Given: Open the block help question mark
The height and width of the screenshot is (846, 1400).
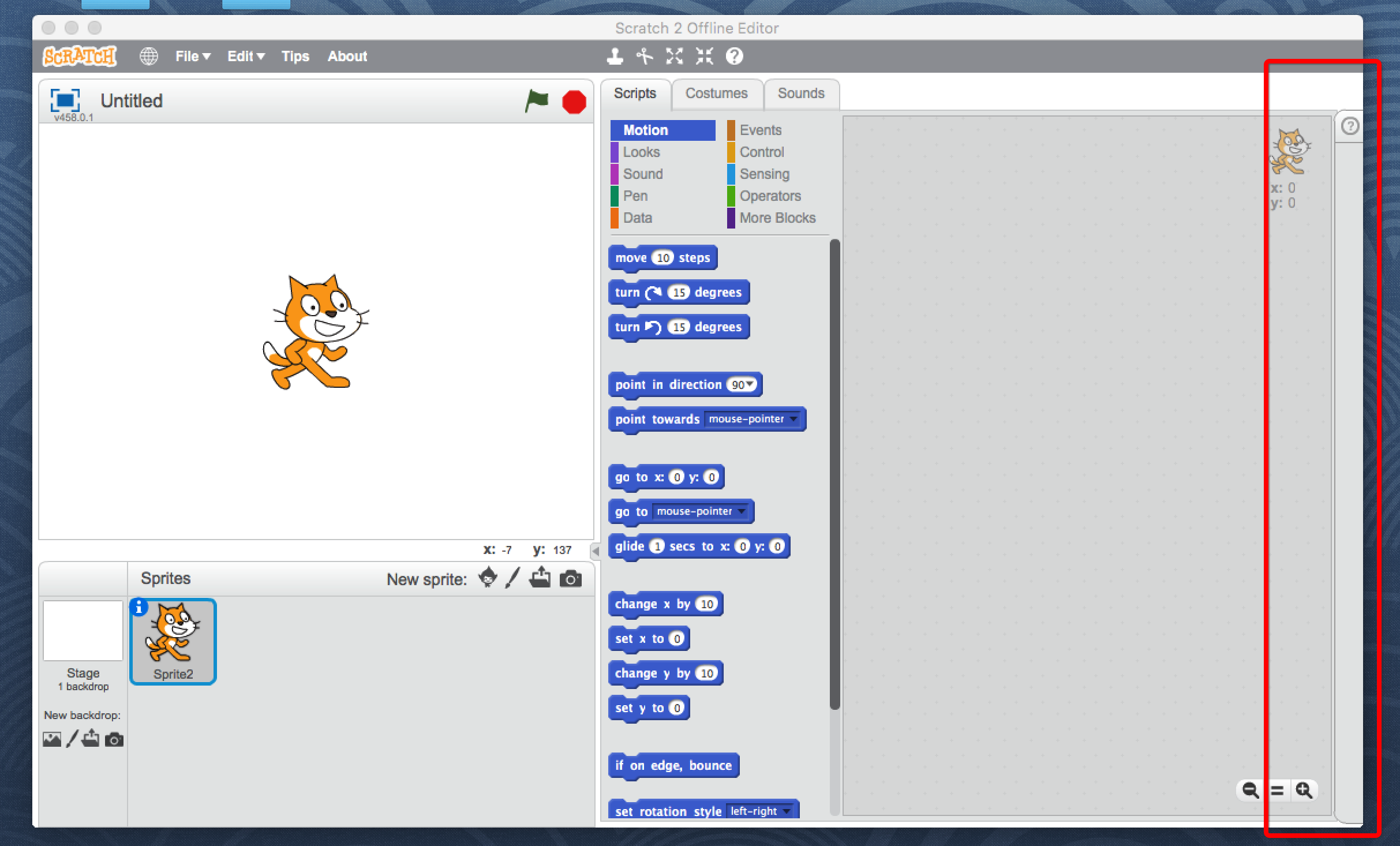Looking at the screenshot, I should (1352, 125).
